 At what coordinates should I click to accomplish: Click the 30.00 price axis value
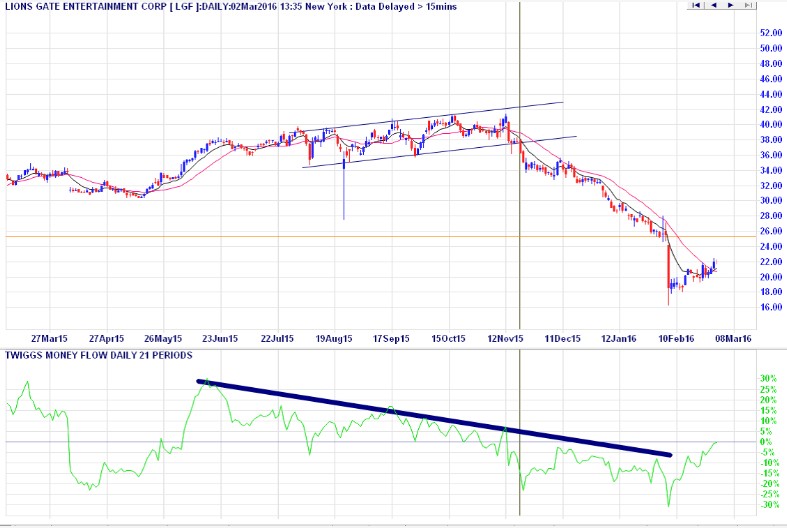click(x=771, y=200)
